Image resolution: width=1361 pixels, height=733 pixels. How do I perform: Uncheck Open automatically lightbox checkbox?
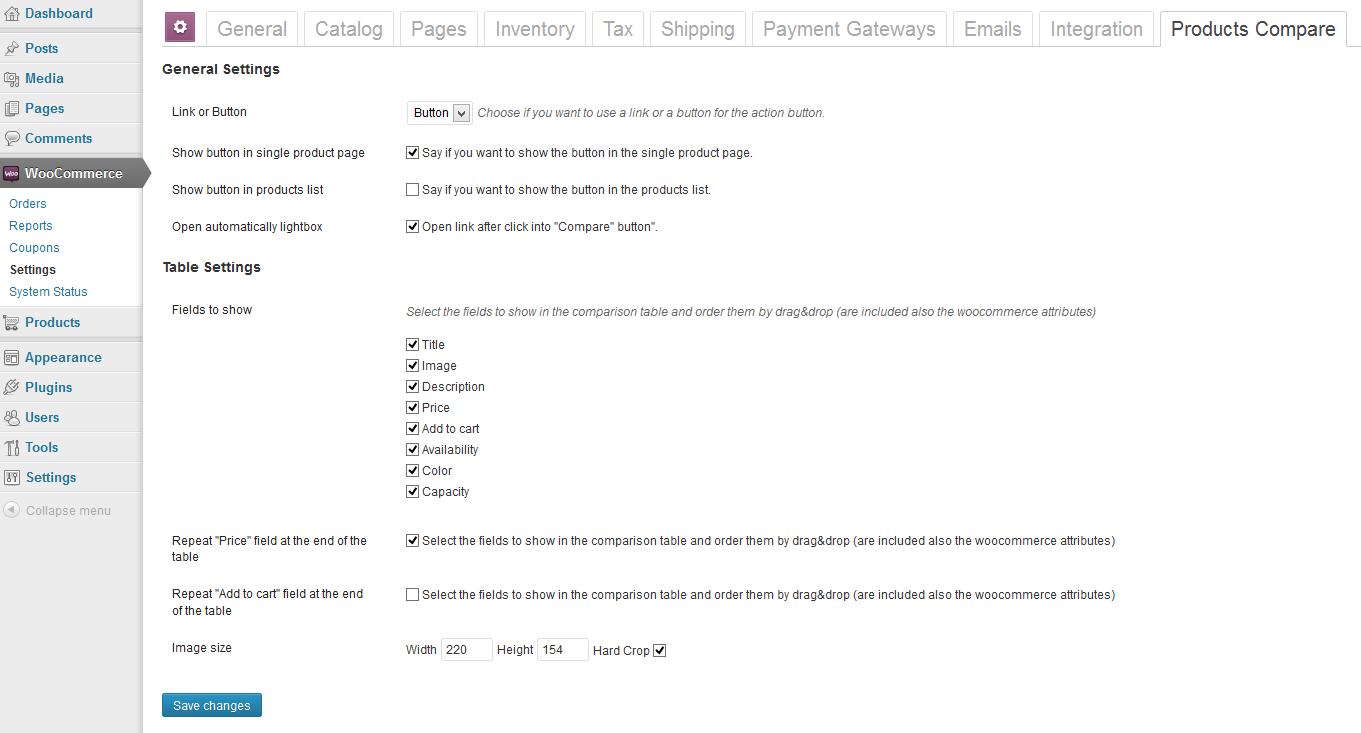tap(412, 227)
